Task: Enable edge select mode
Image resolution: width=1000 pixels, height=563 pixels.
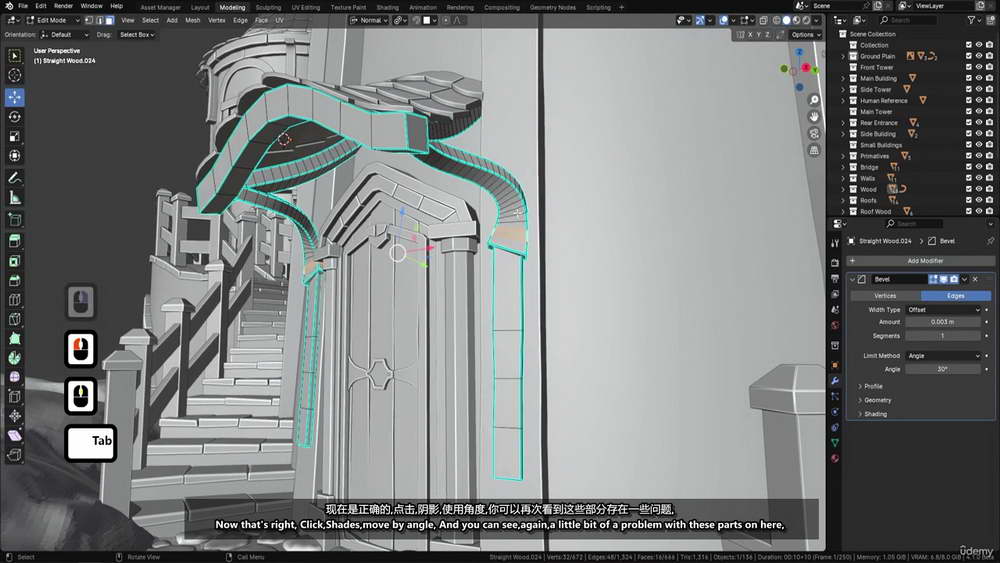Action: coord(99,20)
